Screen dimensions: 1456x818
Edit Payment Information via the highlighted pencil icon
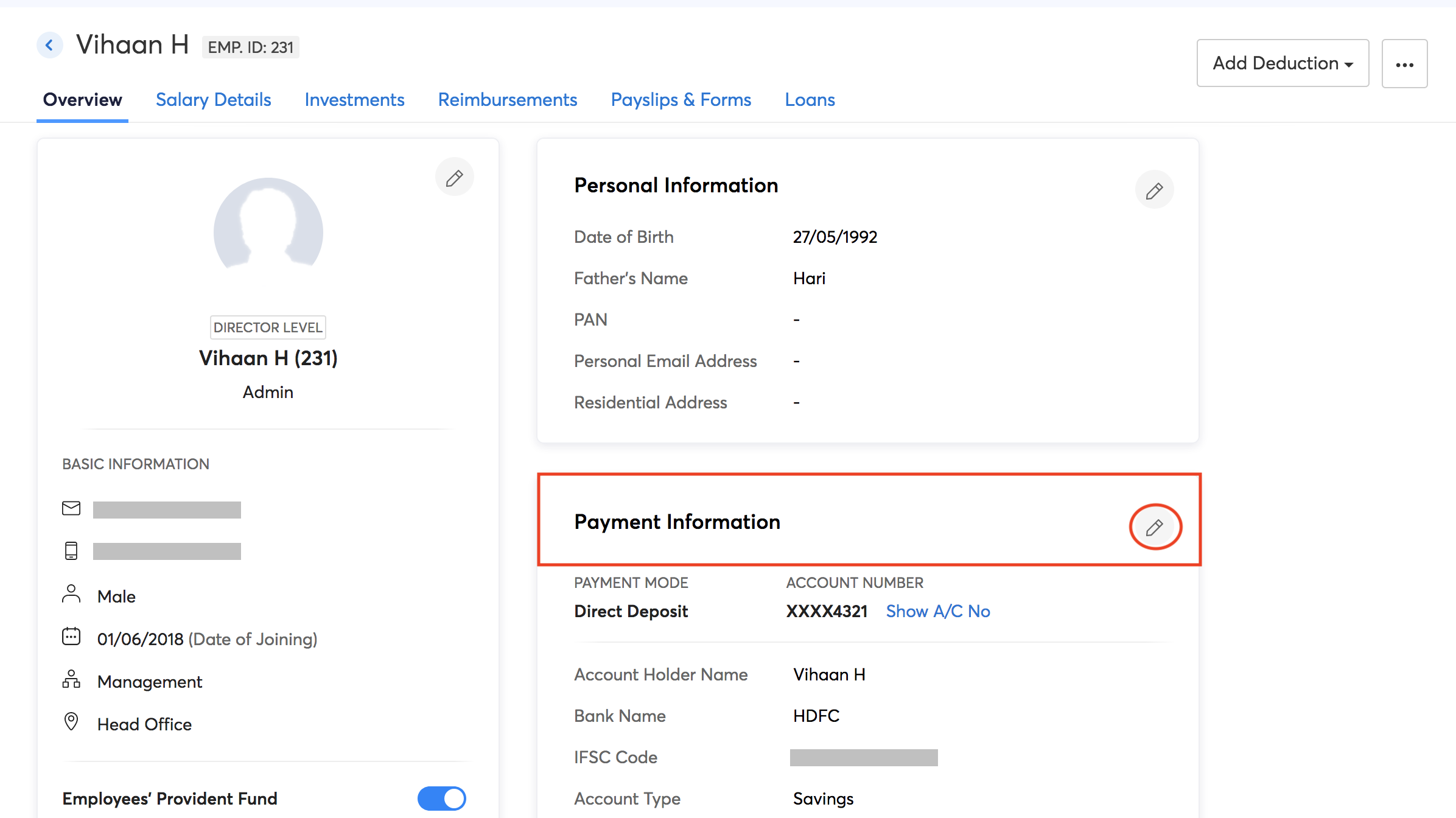tap(1155, 527)
